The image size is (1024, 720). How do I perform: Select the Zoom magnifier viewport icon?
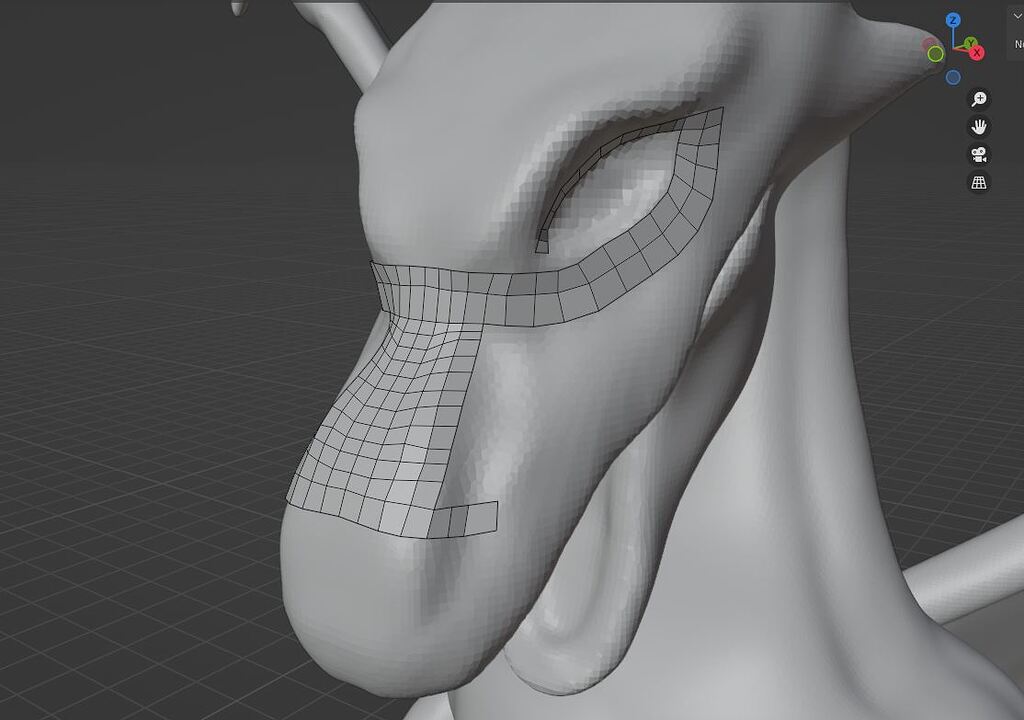coord(977,99)
